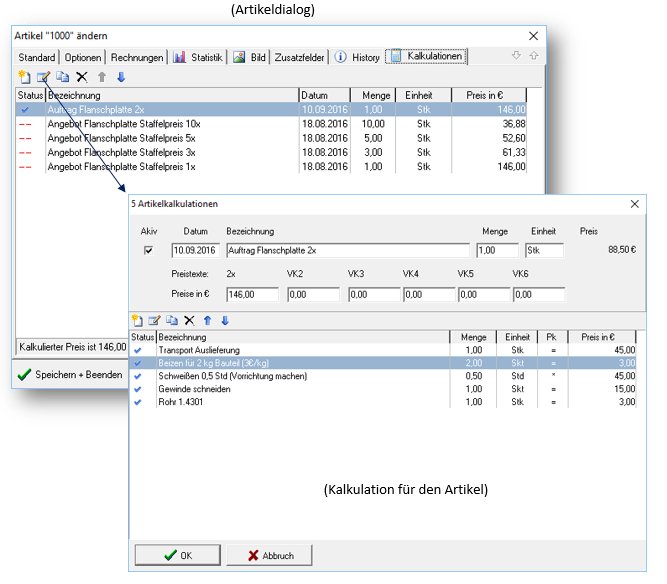Click new calculation icon in Artikel dialog toolbar
667x584 pixels.
click(x=25, y=77)
